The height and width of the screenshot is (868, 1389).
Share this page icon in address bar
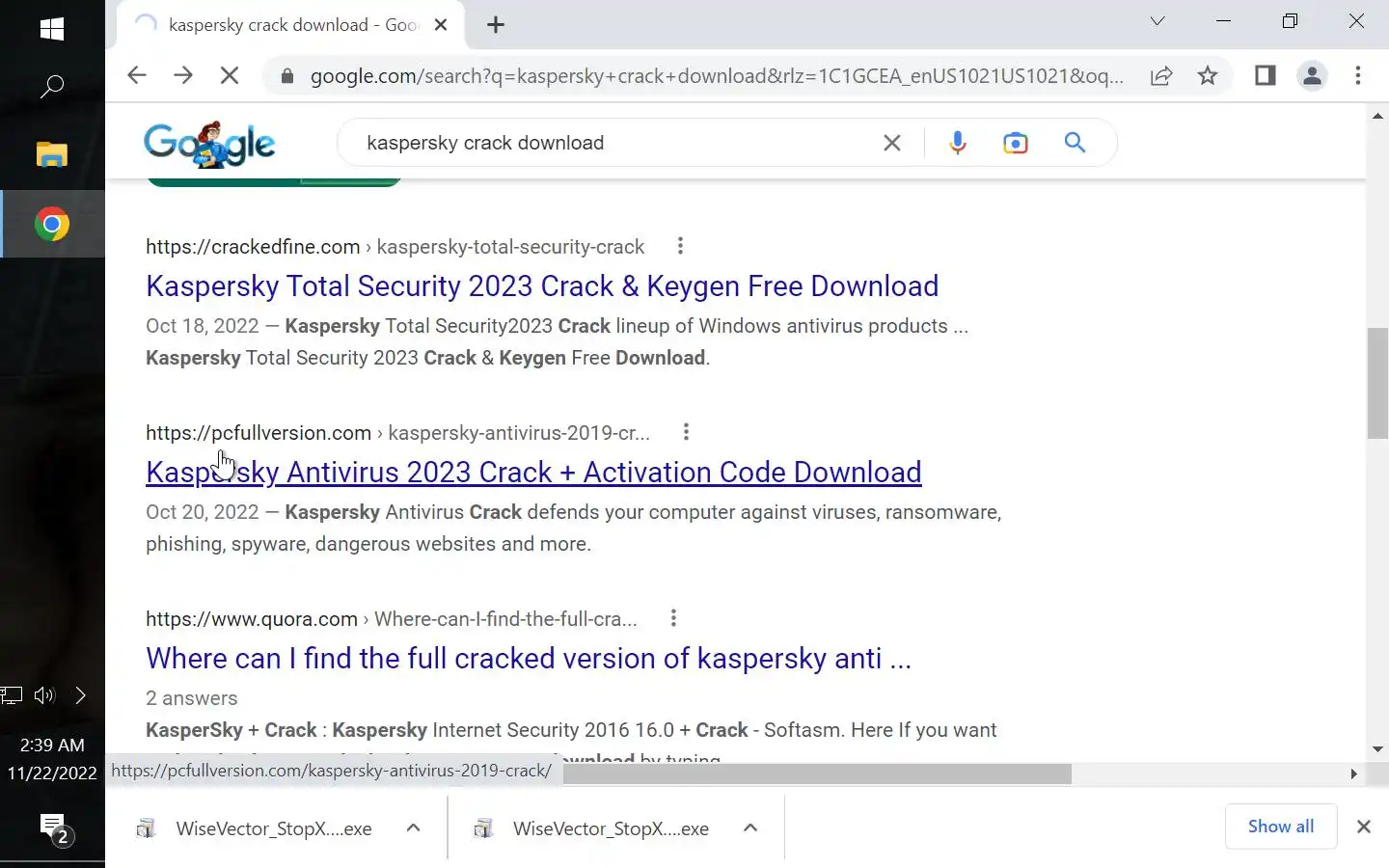[x=1161, y=76]
